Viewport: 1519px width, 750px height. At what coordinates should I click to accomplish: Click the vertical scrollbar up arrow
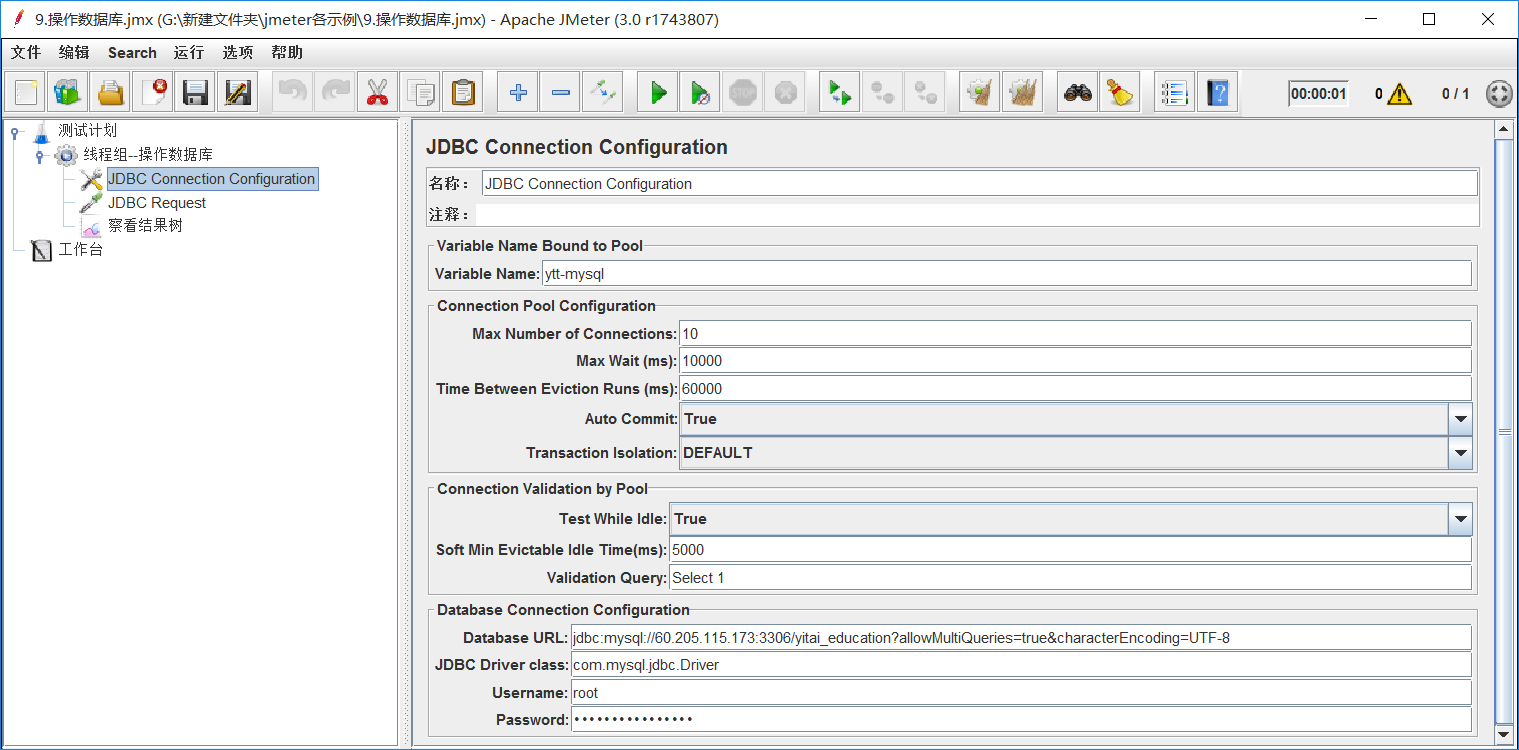(x=1503, y=129)
